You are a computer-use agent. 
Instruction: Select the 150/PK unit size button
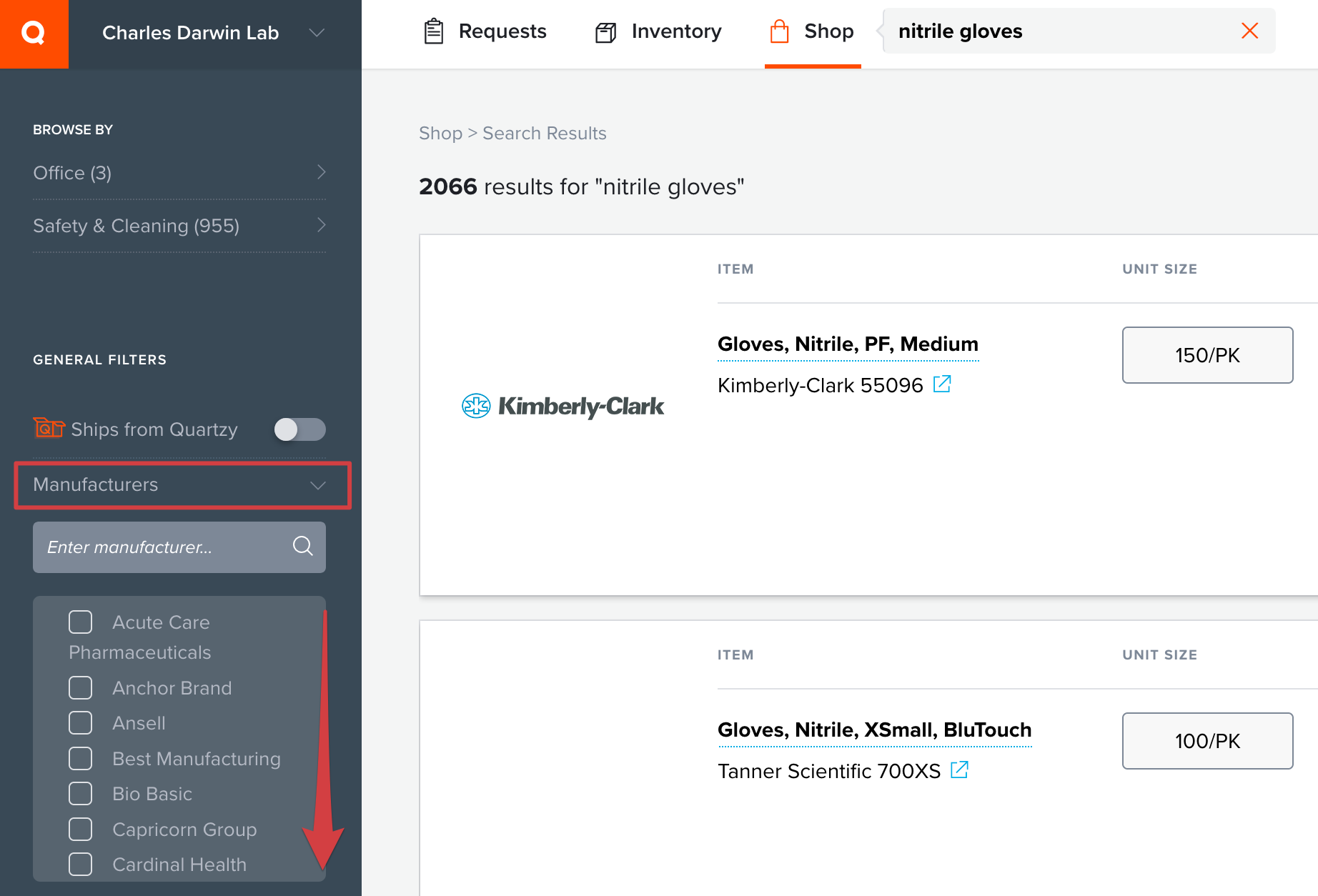[1207, 355]
